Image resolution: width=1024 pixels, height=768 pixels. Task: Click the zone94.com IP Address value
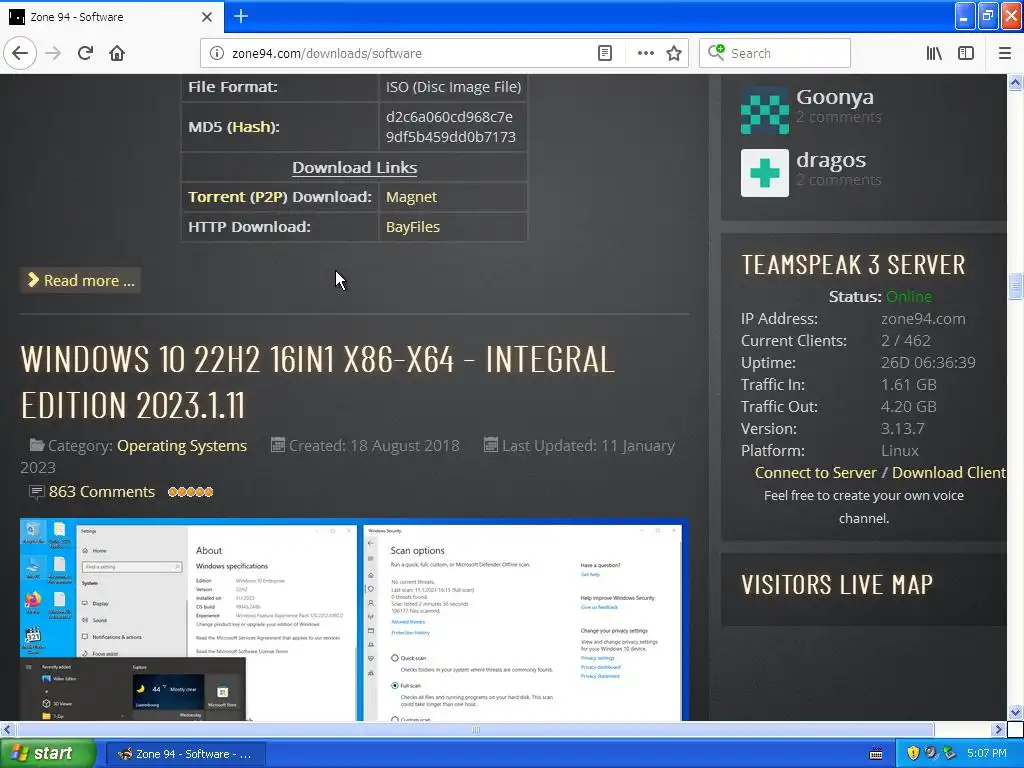pos(923,319)
